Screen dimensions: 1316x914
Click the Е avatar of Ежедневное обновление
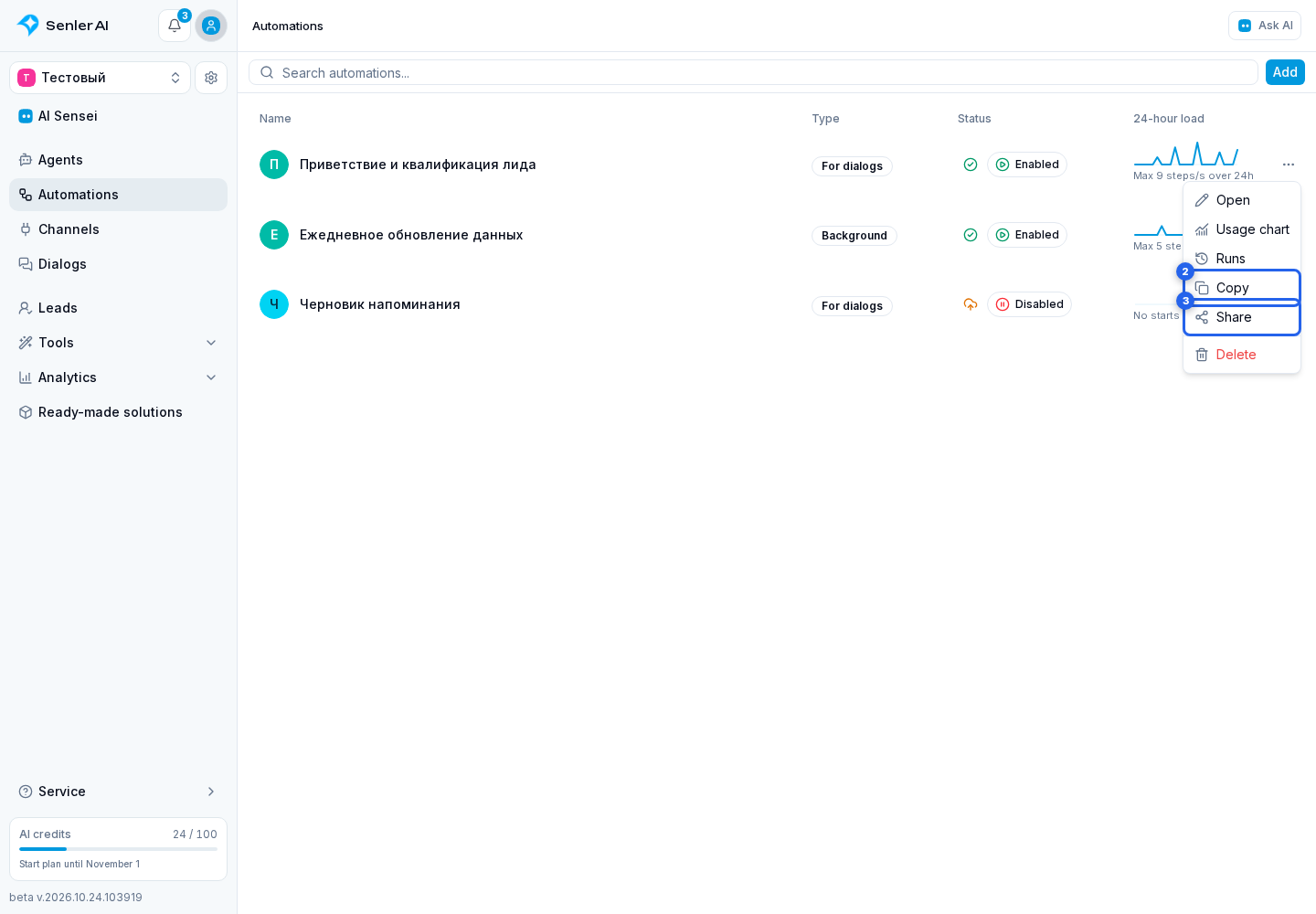[274, 235]
